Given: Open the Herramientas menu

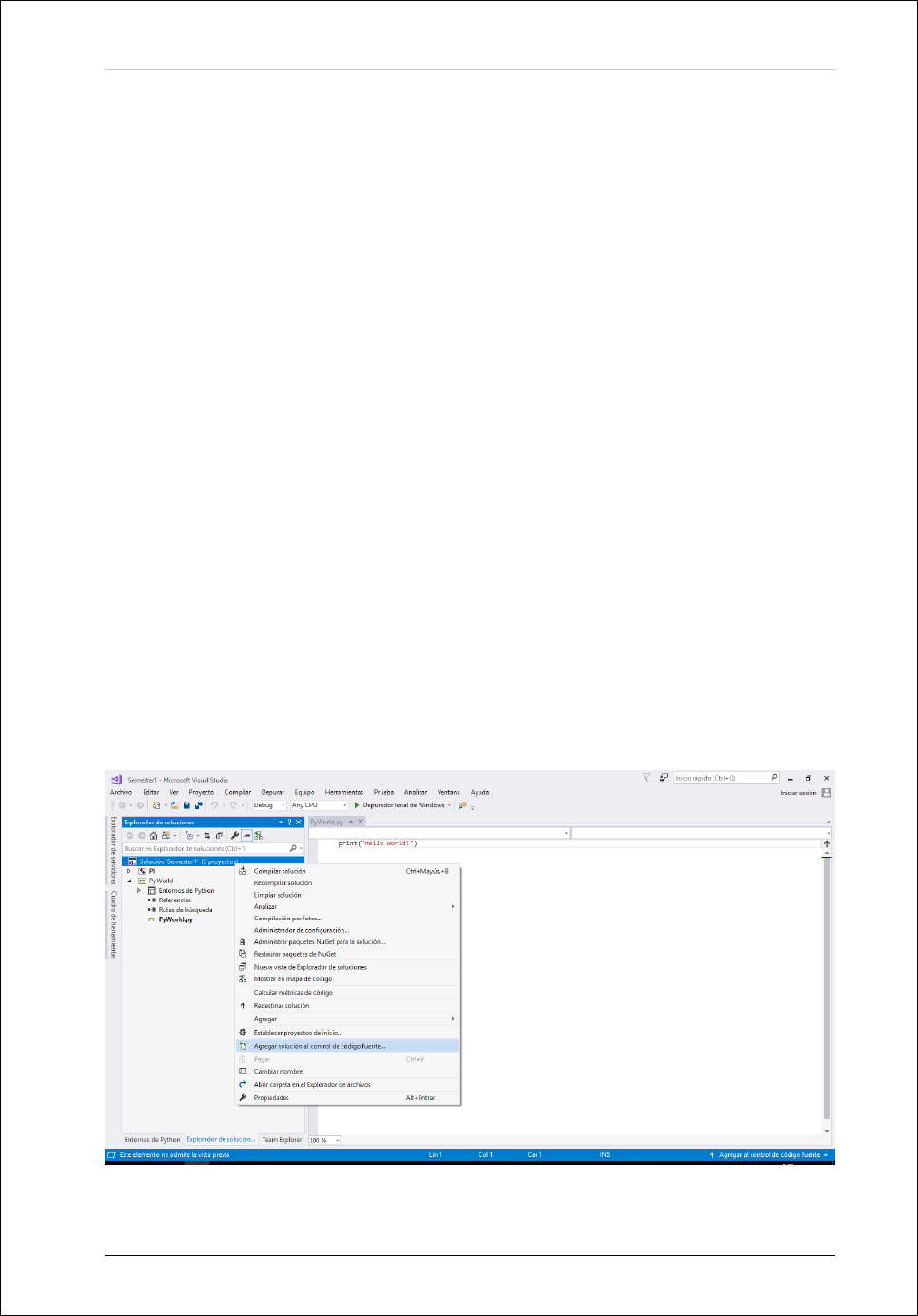Looking at the screenshot, I should pos(344,792).
